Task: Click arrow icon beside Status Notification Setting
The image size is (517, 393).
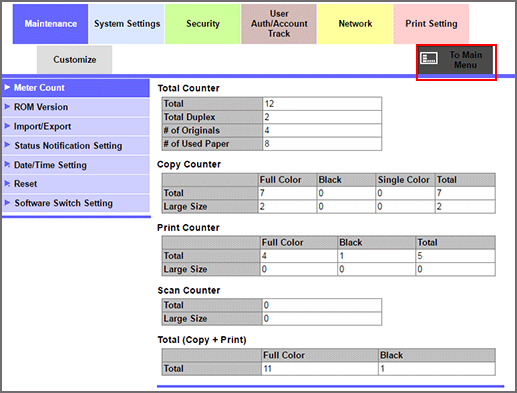Action: 7,145
